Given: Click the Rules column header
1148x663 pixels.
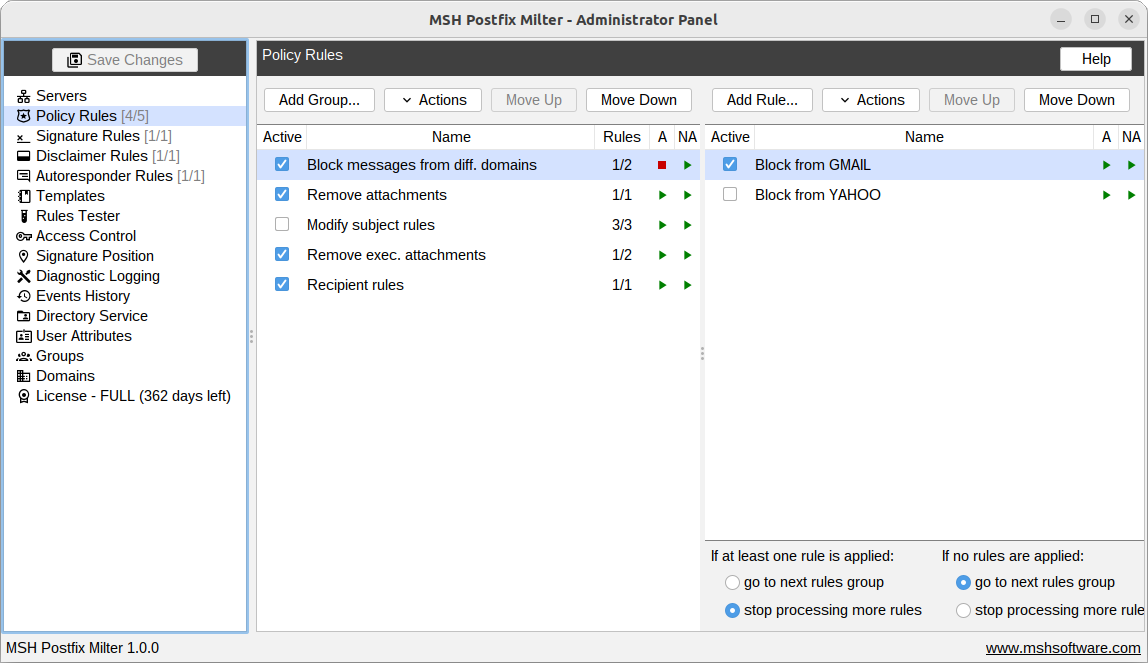Looking at the screenshot, I should click(x=622, y=137).
